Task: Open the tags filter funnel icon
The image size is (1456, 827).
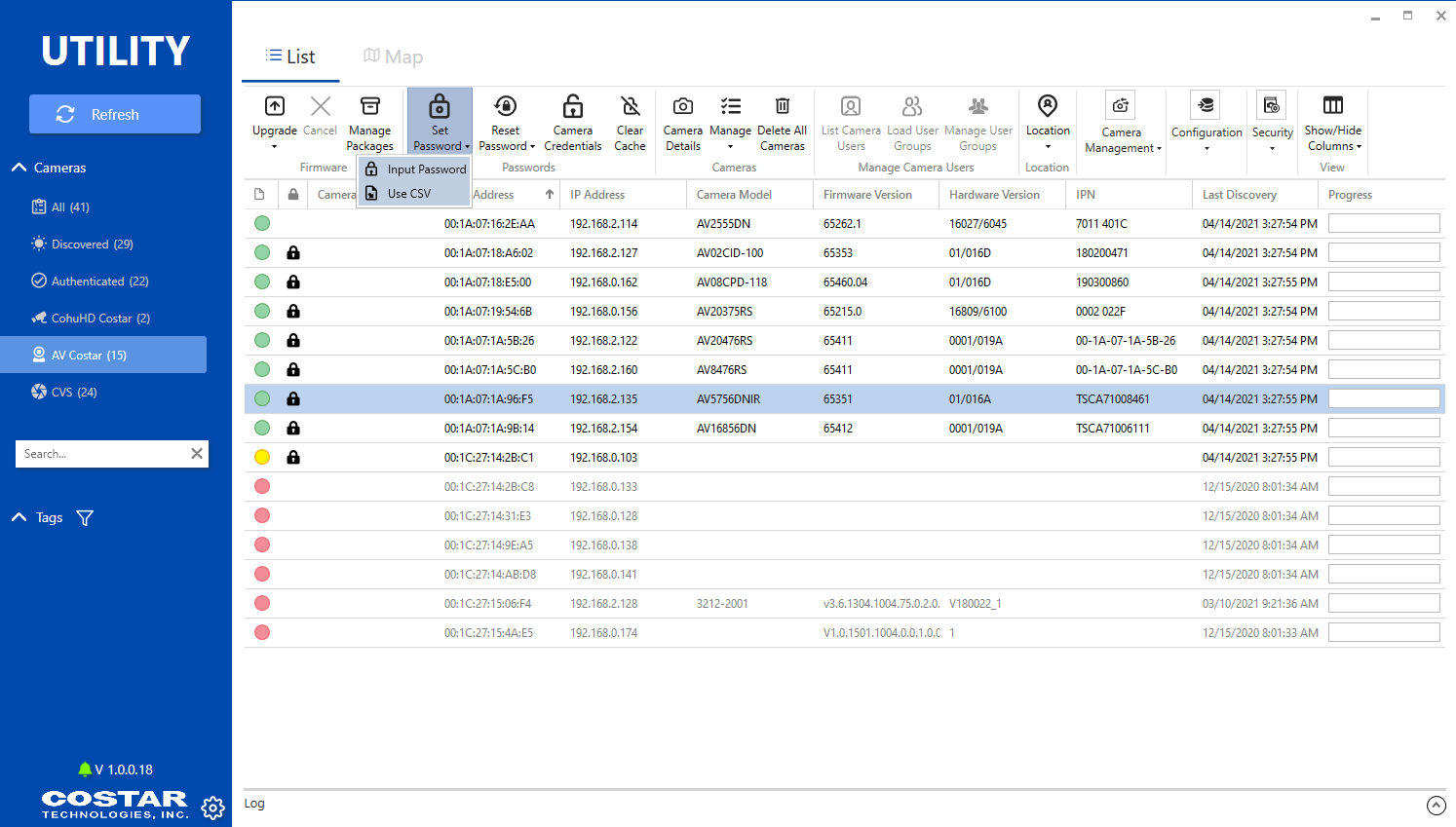Action: point(85,518)
